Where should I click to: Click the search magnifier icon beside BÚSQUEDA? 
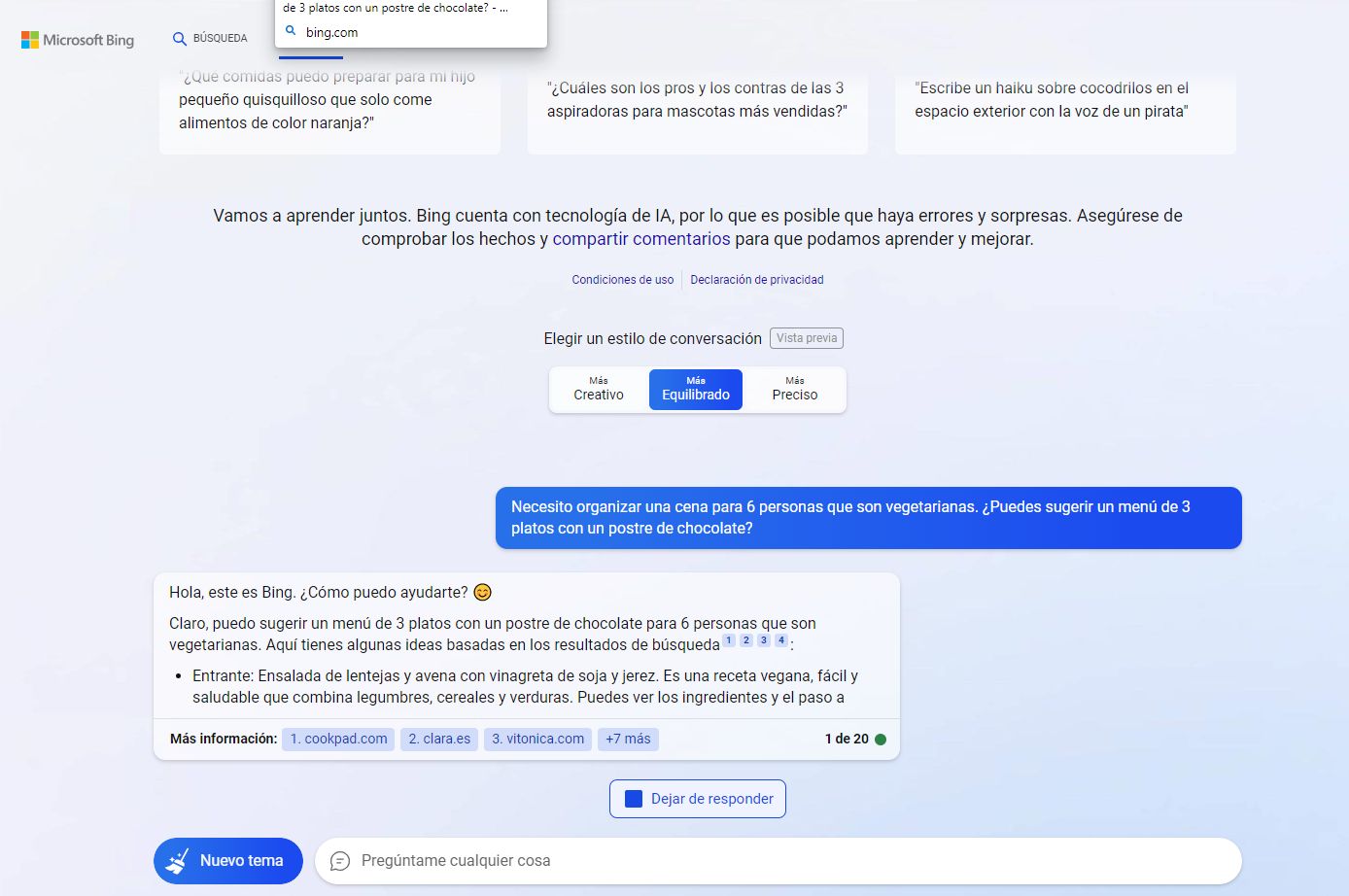coord(179,39)
